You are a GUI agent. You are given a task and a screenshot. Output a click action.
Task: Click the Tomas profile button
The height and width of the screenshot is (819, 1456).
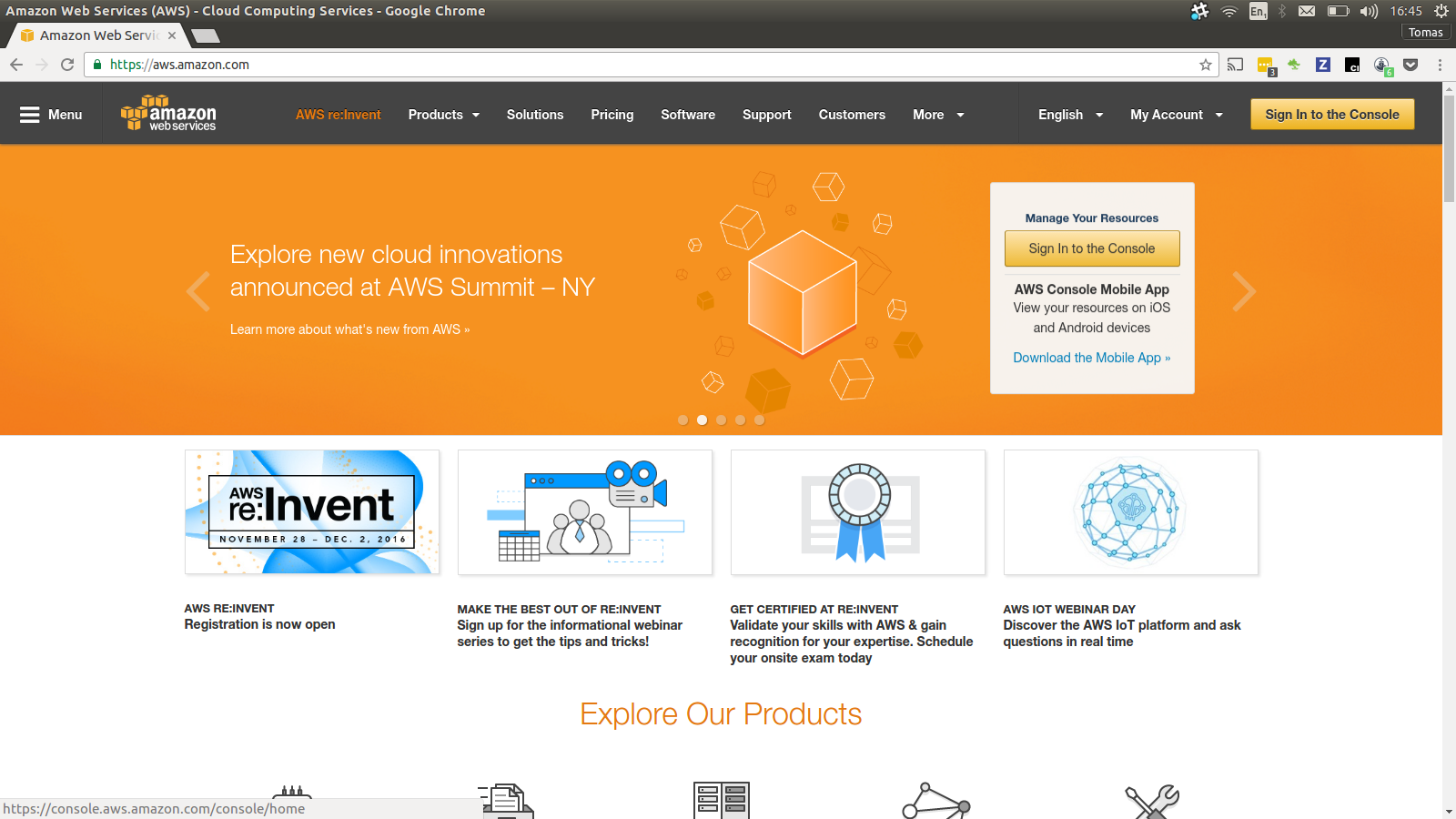tap(1426, 33)
